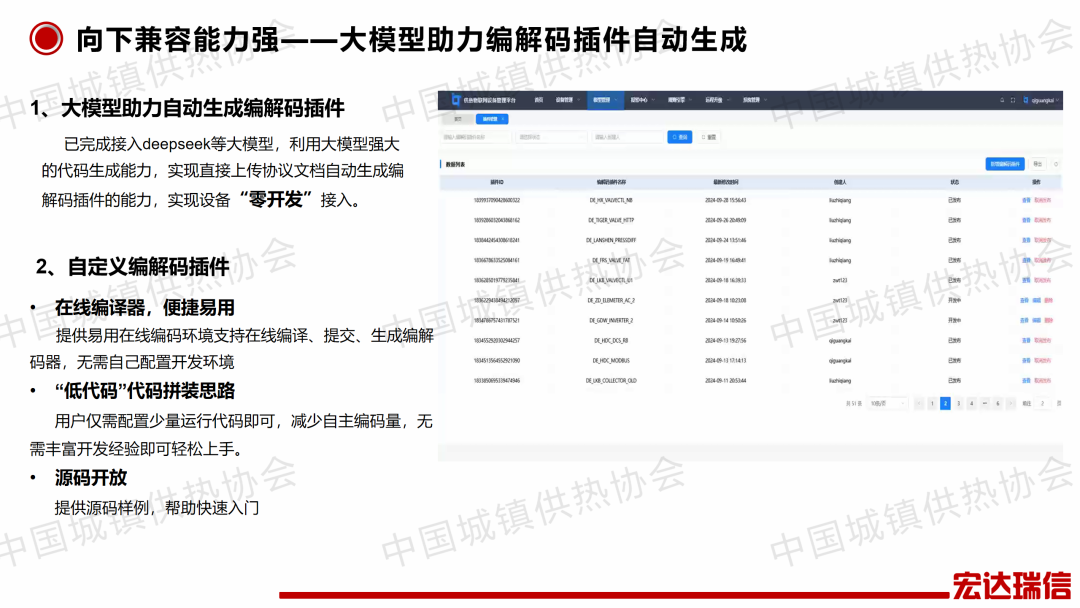The width and height of the screenshot is (1080, 608).
Task: Go to the previous page arrow
Action: [x=918, y=403]
